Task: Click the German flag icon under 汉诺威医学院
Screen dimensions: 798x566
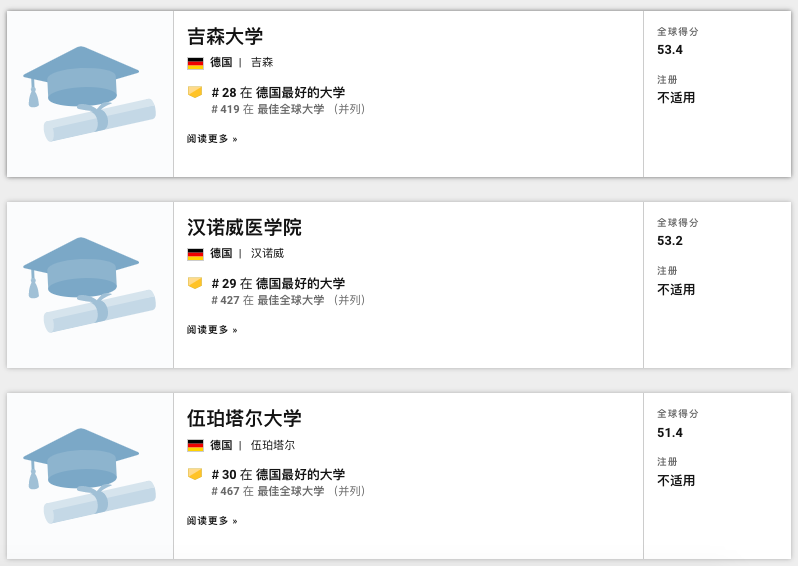Action: (195, 254)
